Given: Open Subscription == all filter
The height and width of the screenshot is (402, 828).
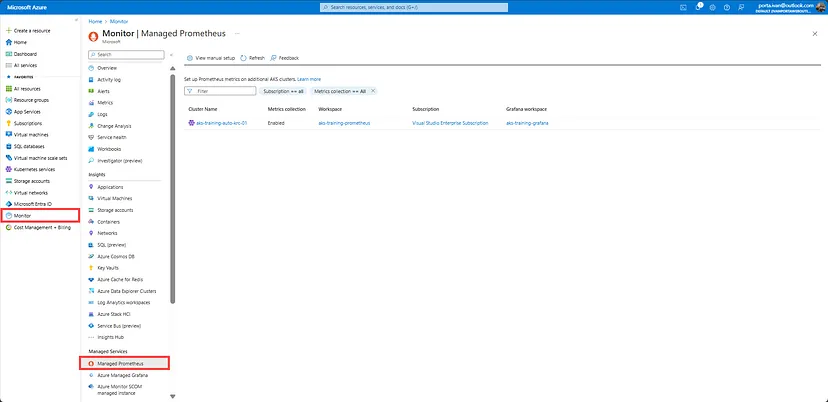Looking at the screenshot, I should 284,91.
